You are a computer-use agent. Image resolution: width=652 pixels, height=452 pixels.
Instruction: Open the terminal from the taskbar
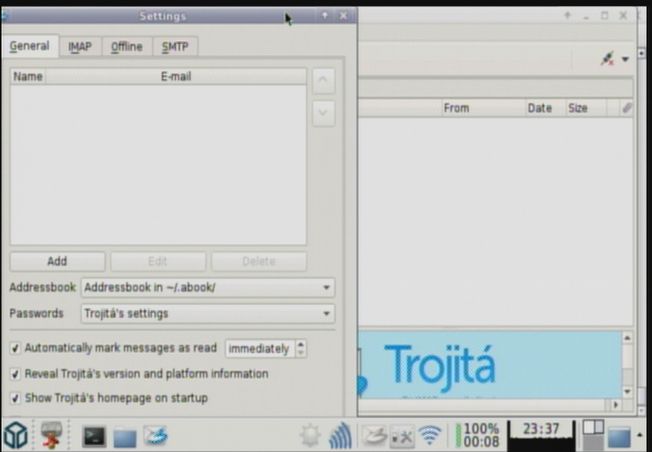[94, 436]
